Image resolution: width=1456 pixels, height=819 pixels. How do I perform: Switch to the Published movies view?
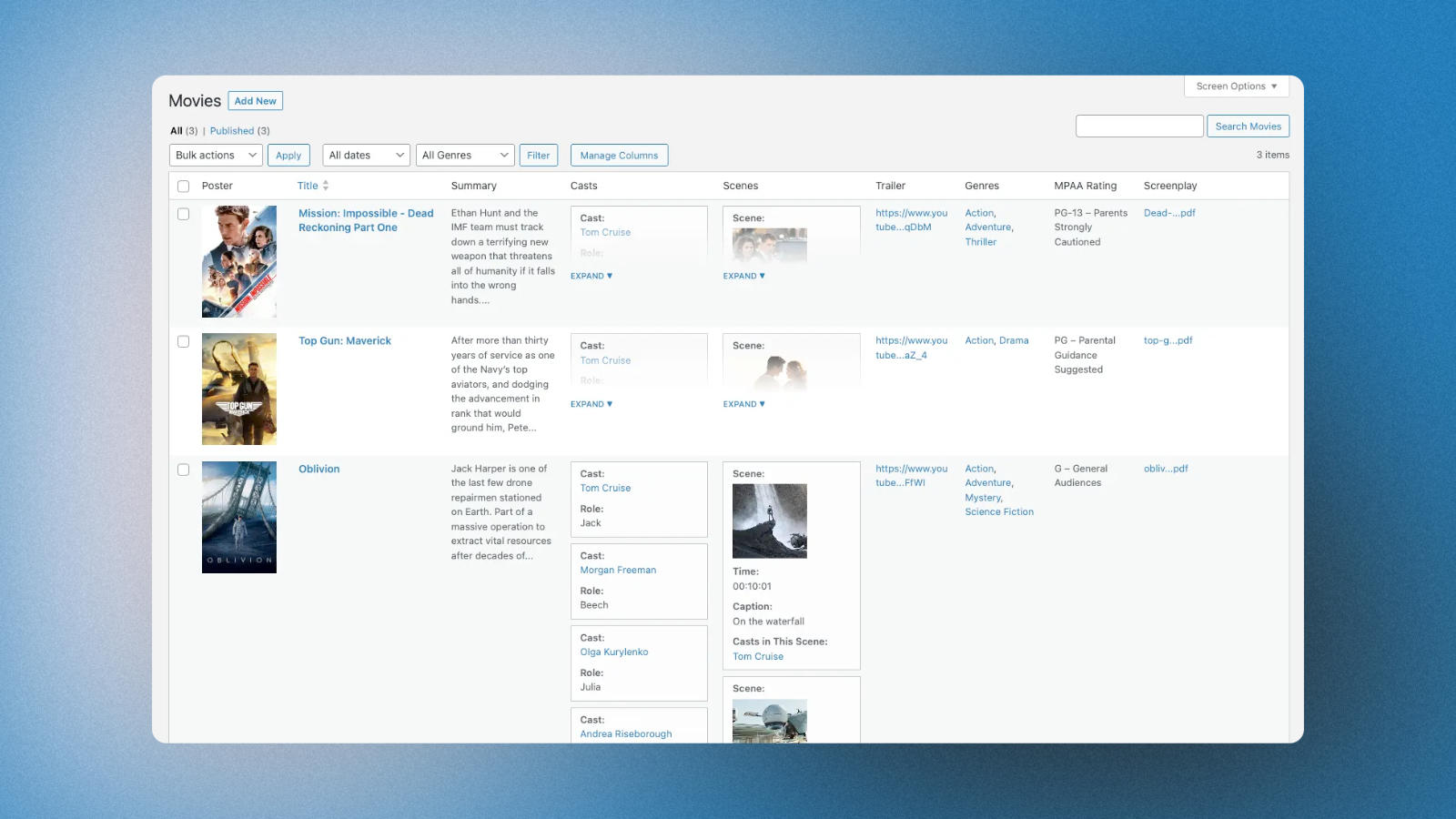click(233, 130)
